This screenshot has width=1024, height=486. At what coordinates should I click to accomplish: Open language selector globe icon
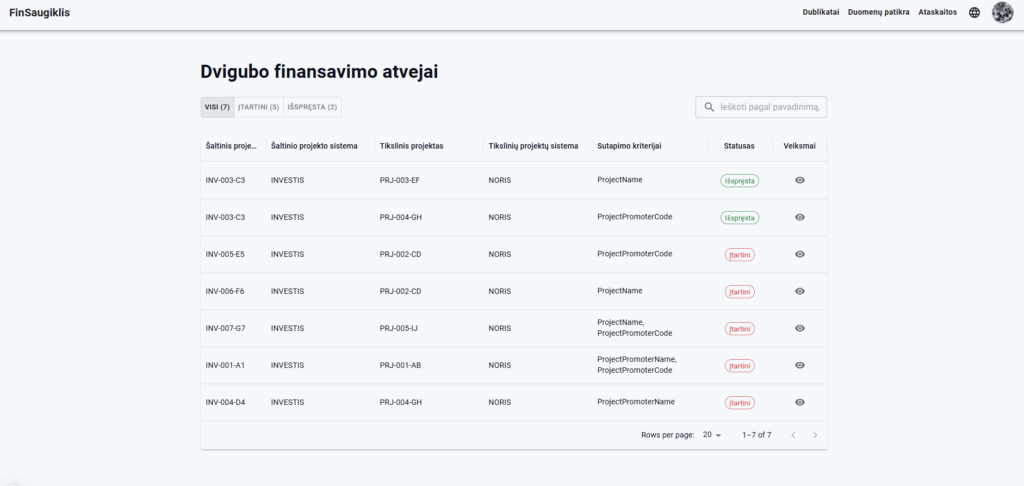pyautogui.click(x=974, y=12)
